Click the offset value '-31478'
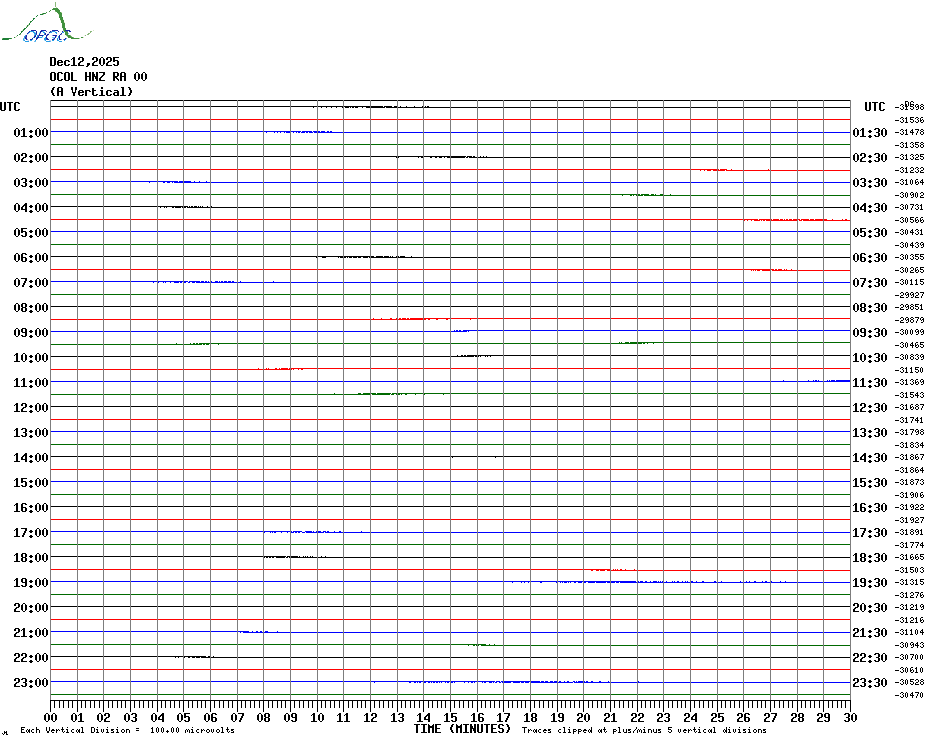 pyautogui.click(x=909, y=132)
